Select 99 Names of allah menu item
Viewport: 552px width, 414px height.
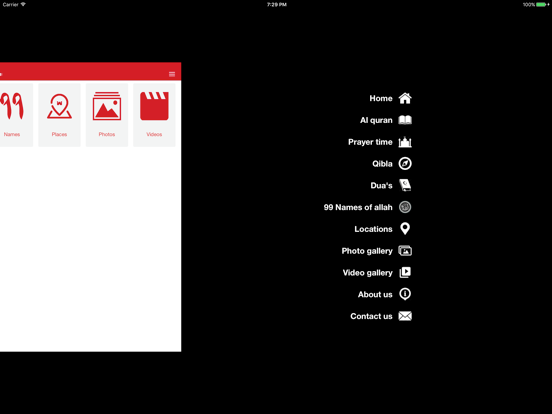tap(358, 207)
